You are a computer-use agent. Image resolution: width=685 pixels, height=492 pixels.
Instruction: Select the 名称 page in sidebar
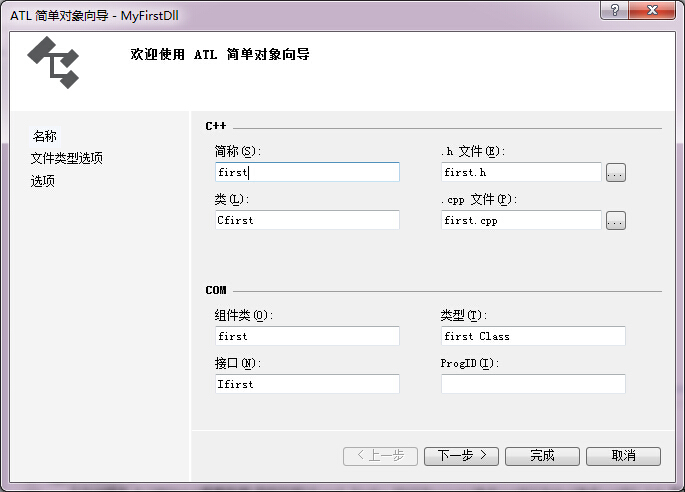[45, 136]
